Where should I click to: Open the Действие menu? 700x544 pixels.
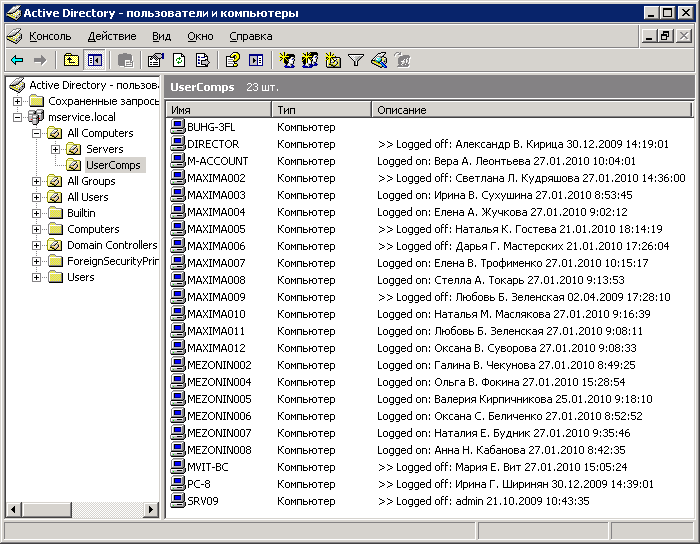(x=112, y=36)
